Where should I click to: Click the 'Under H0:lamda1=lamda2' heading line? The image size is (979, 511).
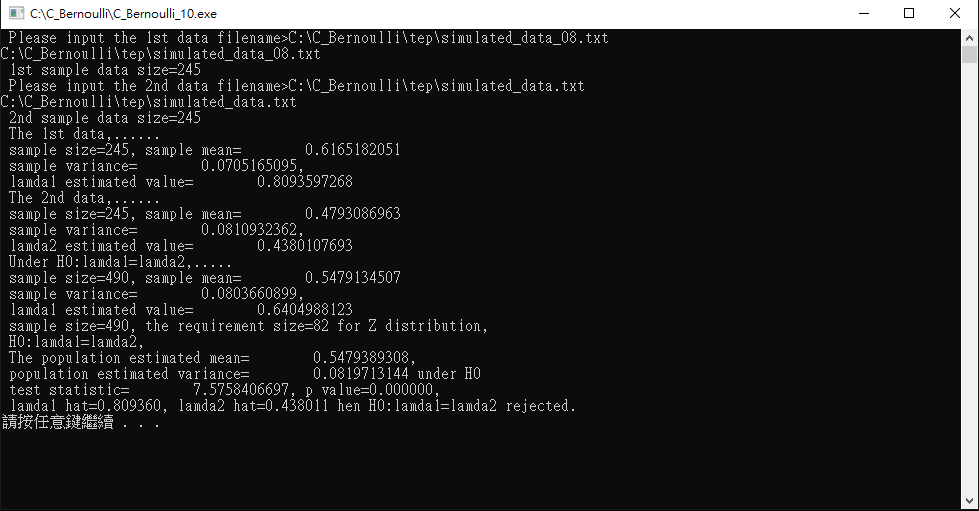click(121, 262)
